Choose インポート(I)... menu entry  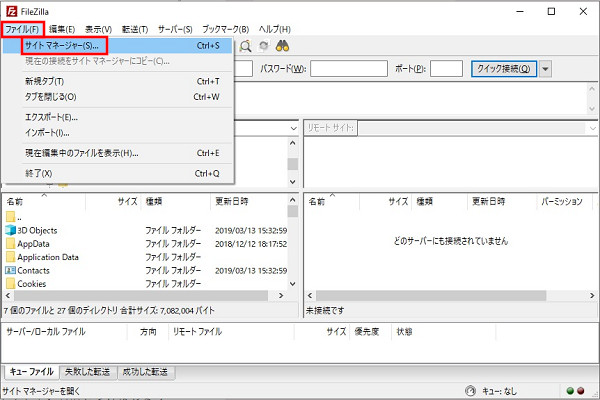[x=117, y=133]
